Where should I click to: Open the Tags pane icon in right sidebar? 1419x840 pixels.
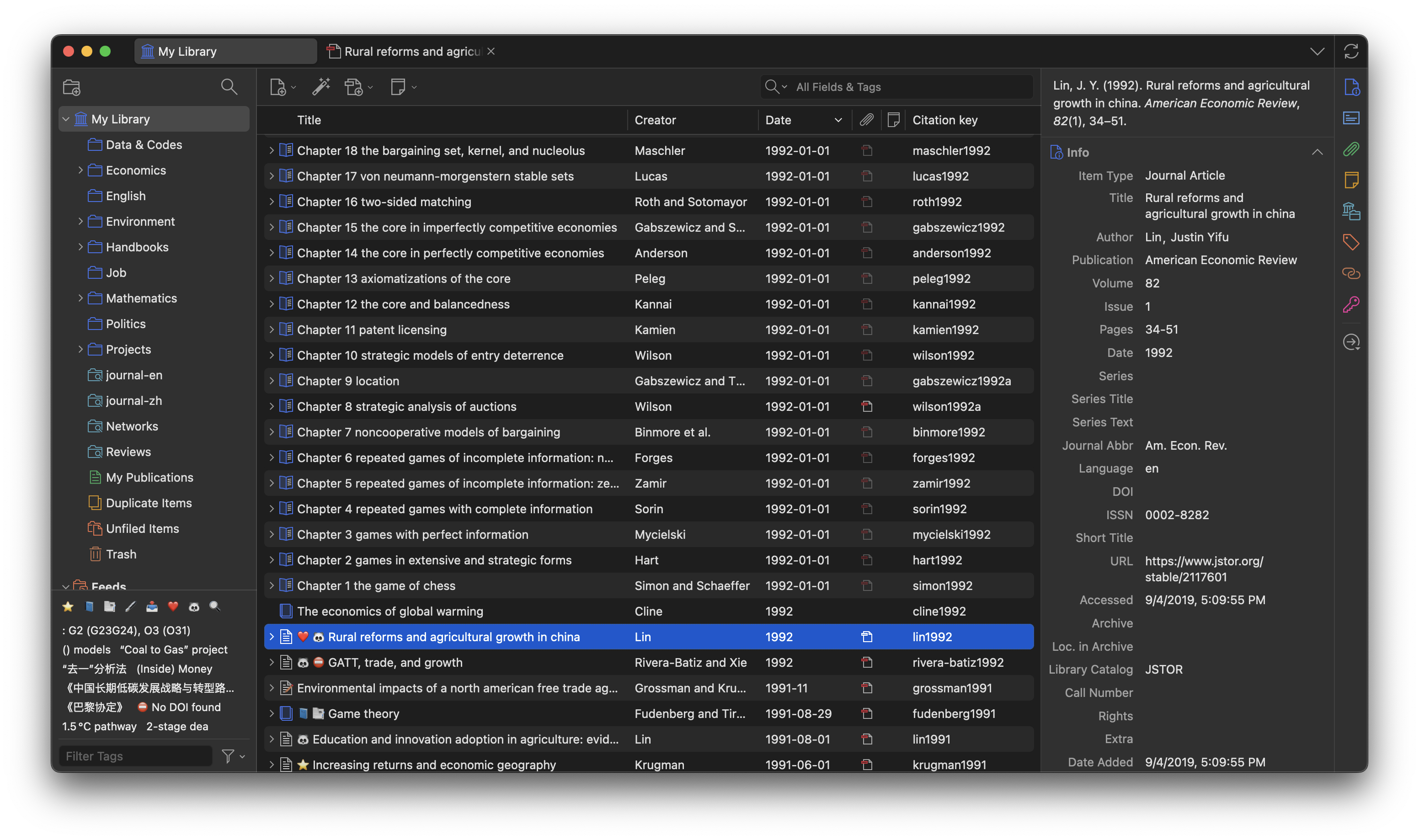pyautogui.click(x=1350, y=242)
